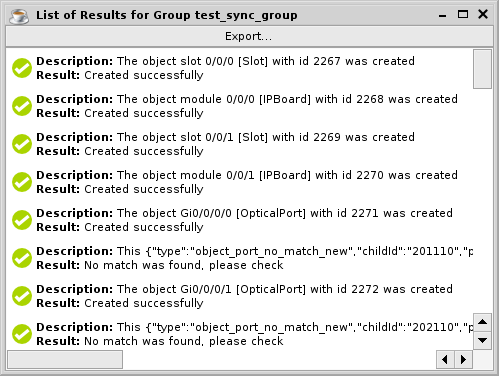Viewport: 499px width, 376px height.
Task: Click check icon for childId 201110 entry
Action: click(22, 258)
